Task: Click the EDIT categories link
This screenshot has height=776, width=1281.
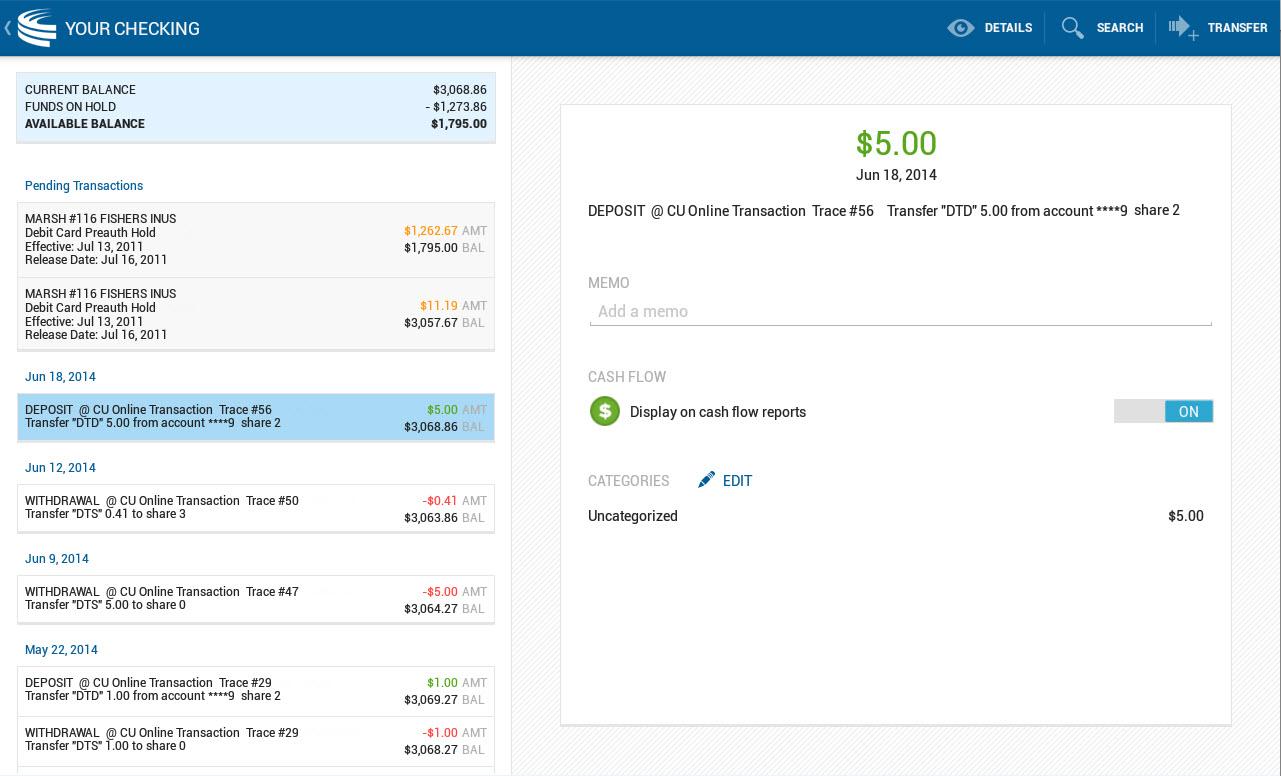Action: coord(737,481)
